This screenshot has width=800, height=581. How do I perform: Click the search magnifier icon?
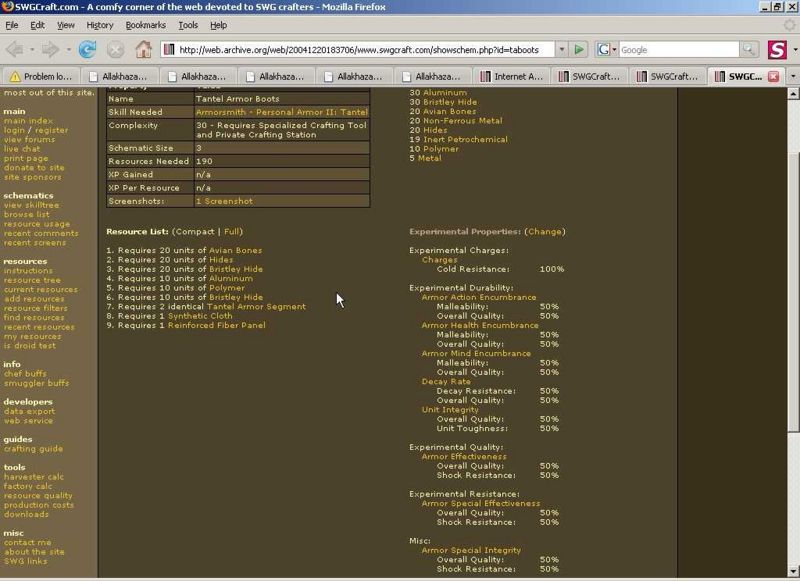pyautogui.click(x=749, y=49)
